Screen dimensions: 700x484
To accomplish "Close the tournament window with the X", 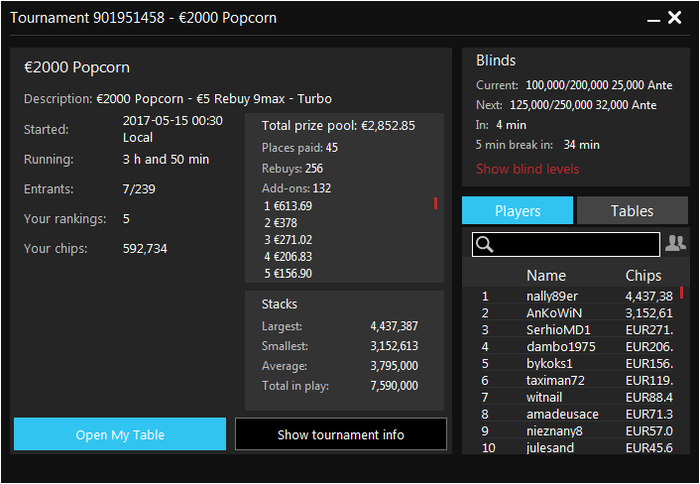I will 675,18.
